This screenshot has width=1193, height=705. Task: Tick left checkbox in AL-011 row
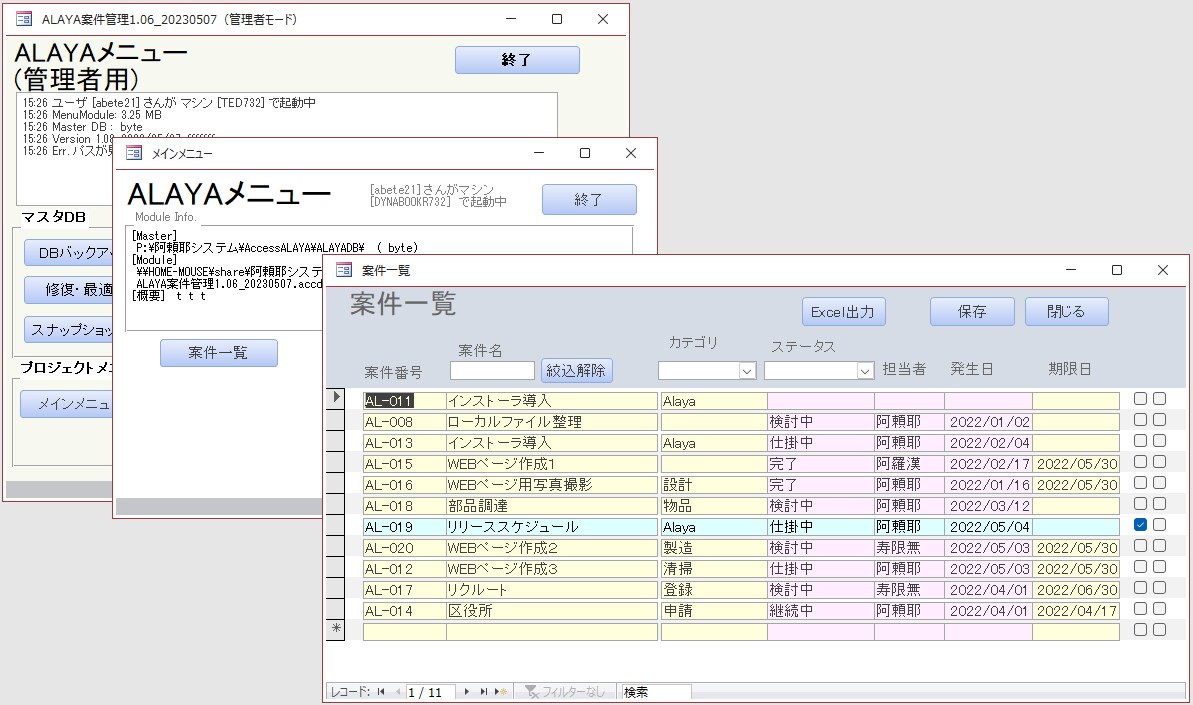coord(1140,398)
